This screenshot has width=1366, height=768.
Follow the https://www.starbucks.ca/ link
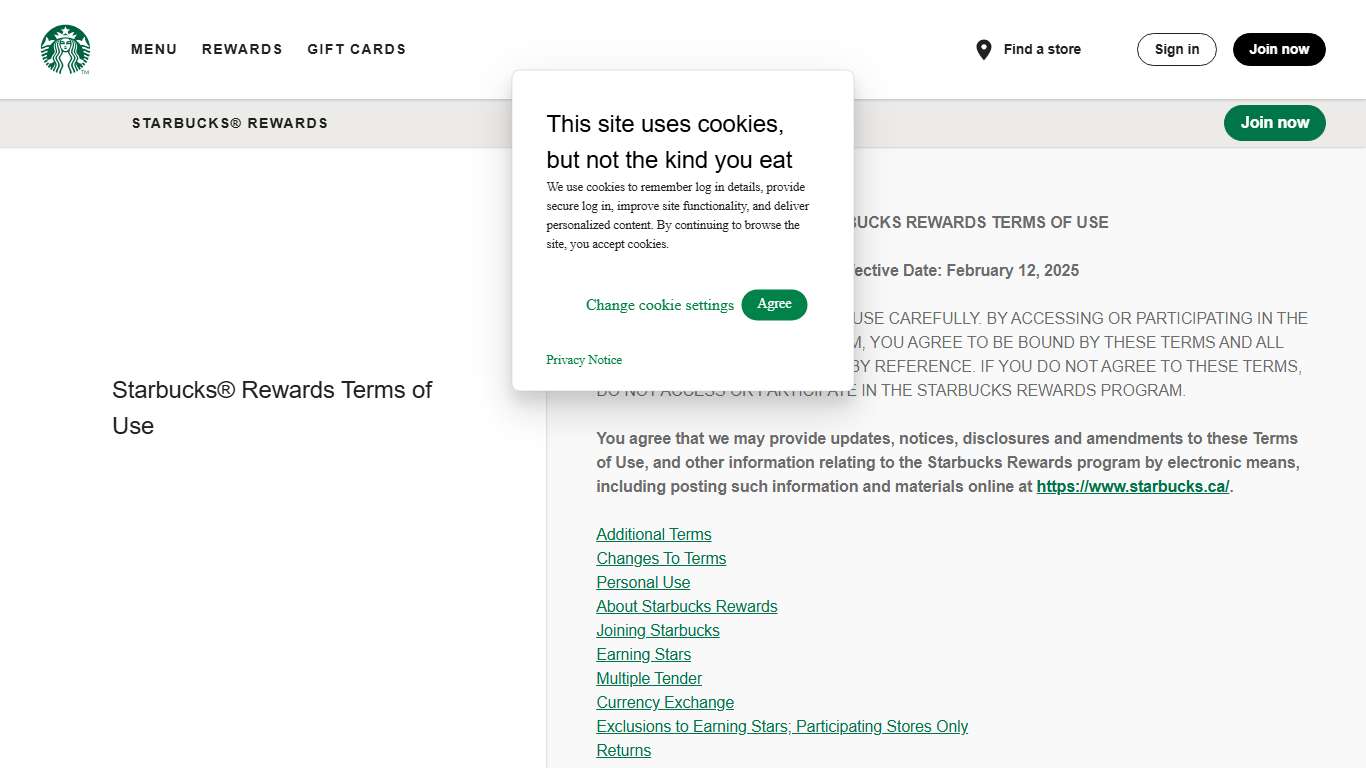point(1132,486)
